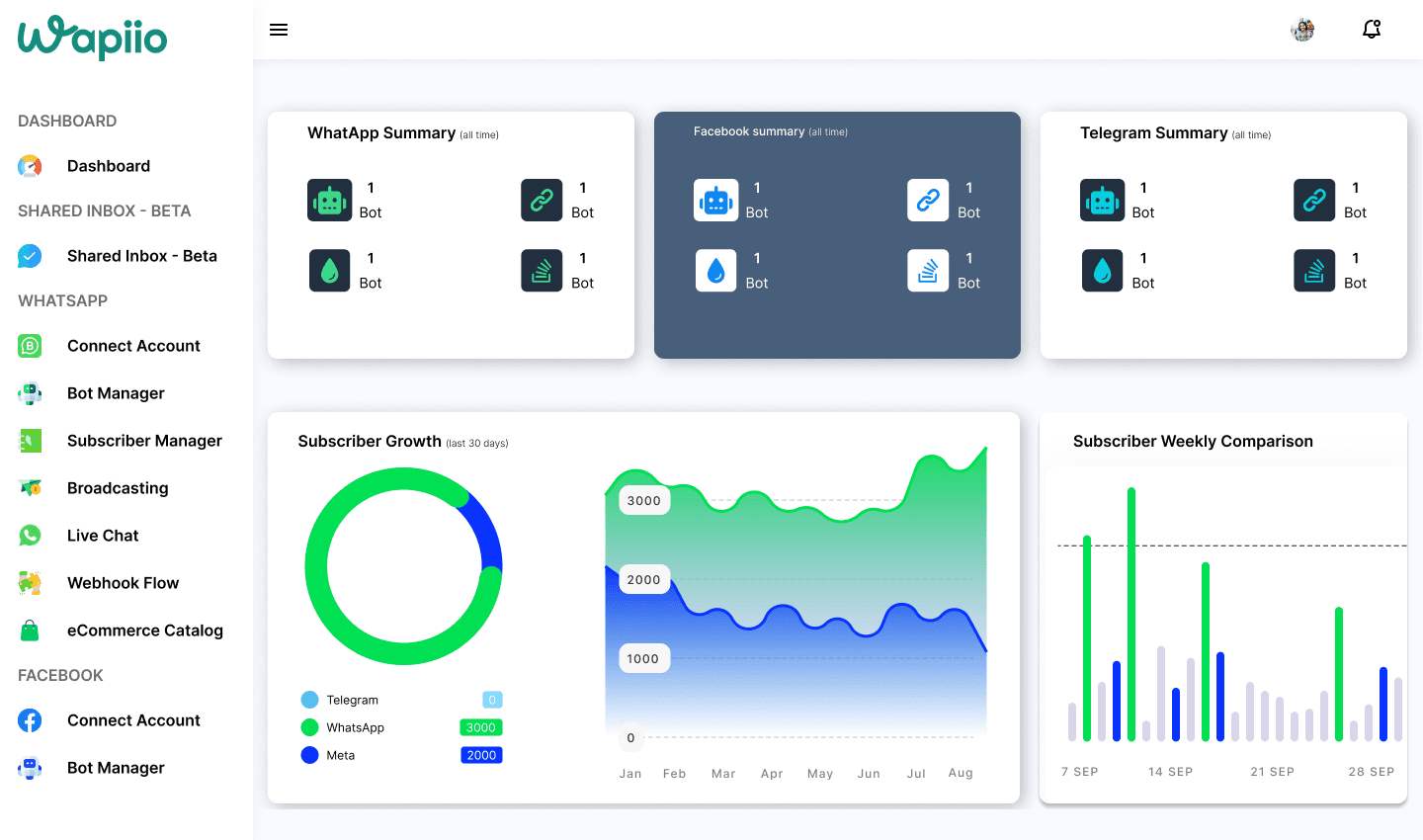This screenshot has height=840, width=1423.
Task: Click the Live Chat WhatsApp icon
Action: pos(30,536)
